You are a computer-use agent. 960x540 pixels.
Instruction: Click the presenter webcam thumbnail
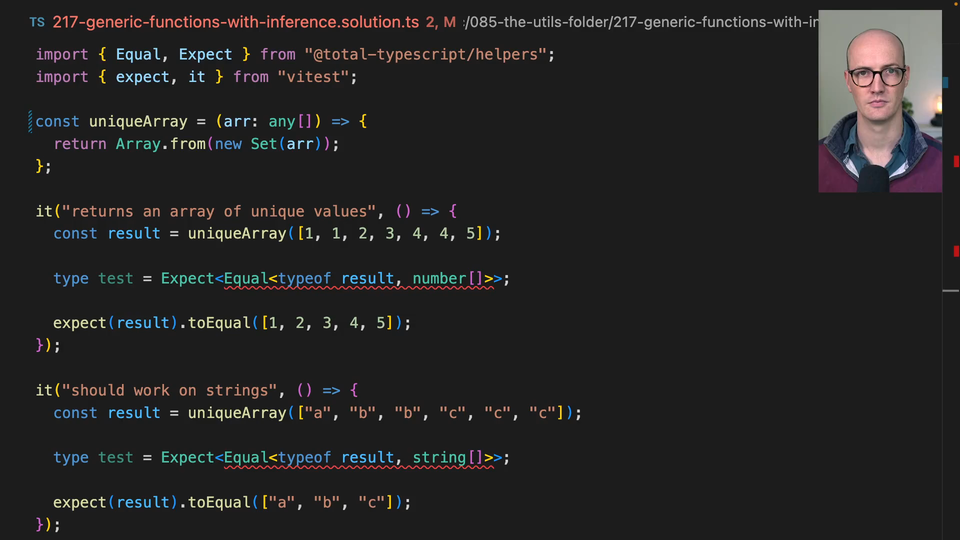click(879, 101)
